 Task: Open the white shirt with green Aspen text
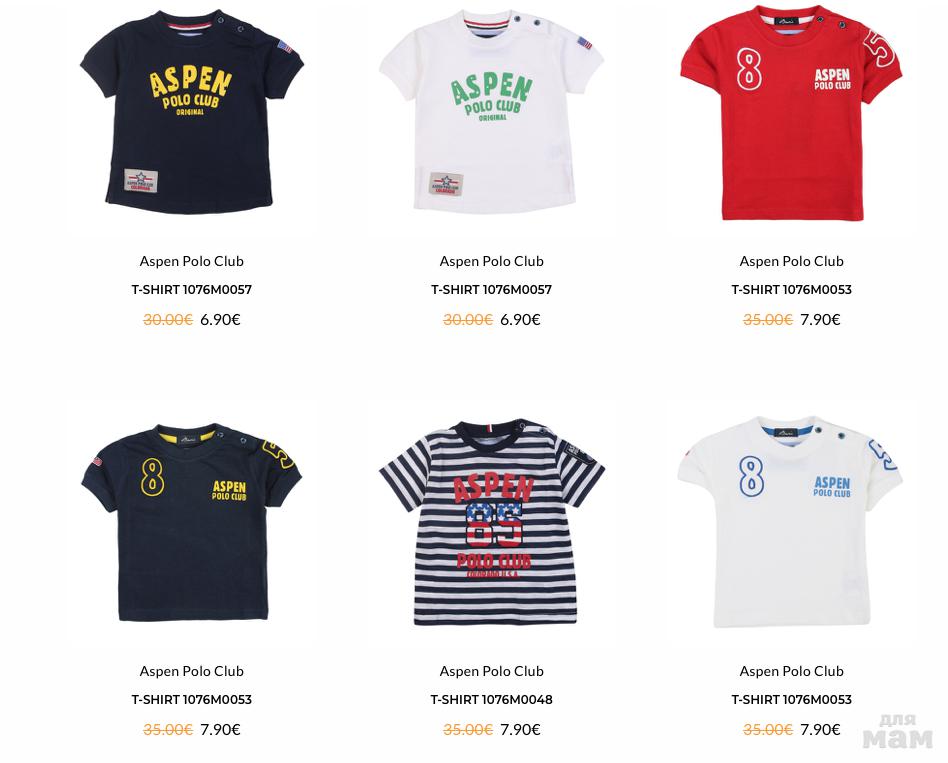492,112
